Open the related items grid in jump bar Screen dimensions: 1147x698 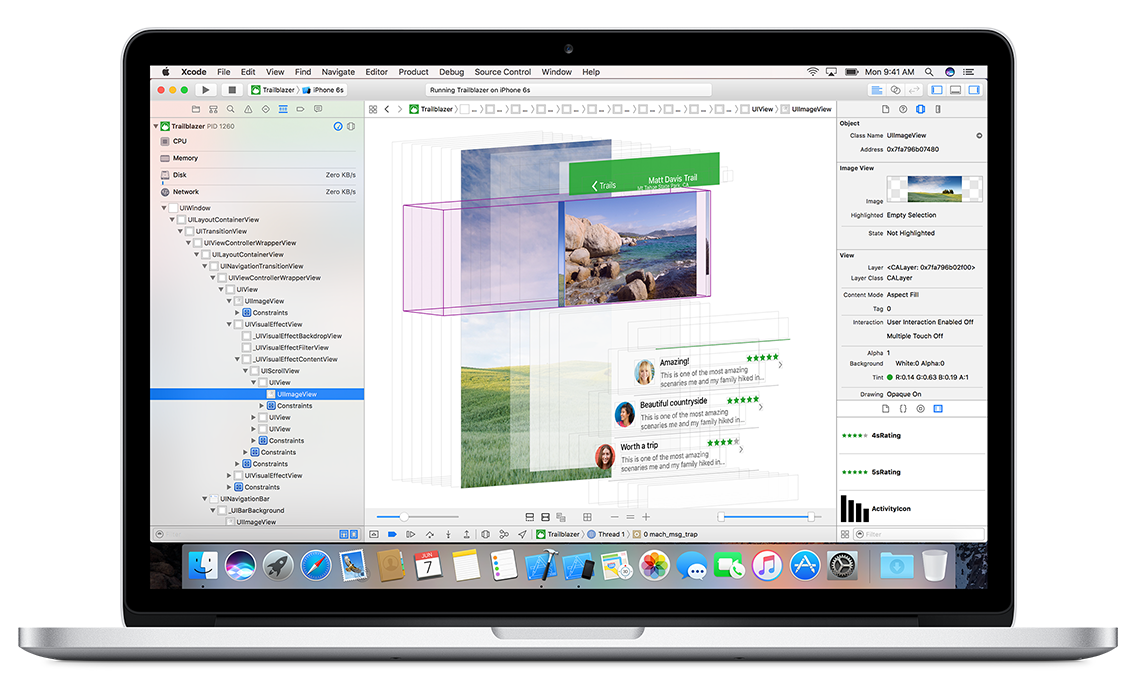pos(373,109)
